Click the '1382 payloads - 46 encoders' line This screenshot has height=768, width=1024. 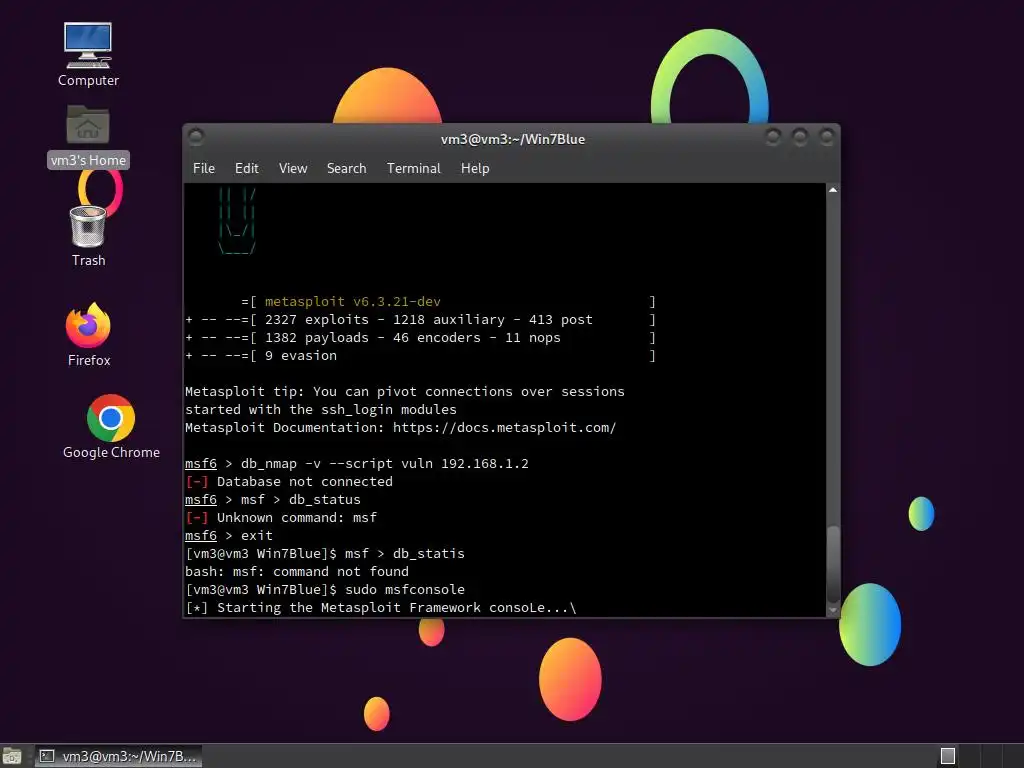(x=420, y=338)
